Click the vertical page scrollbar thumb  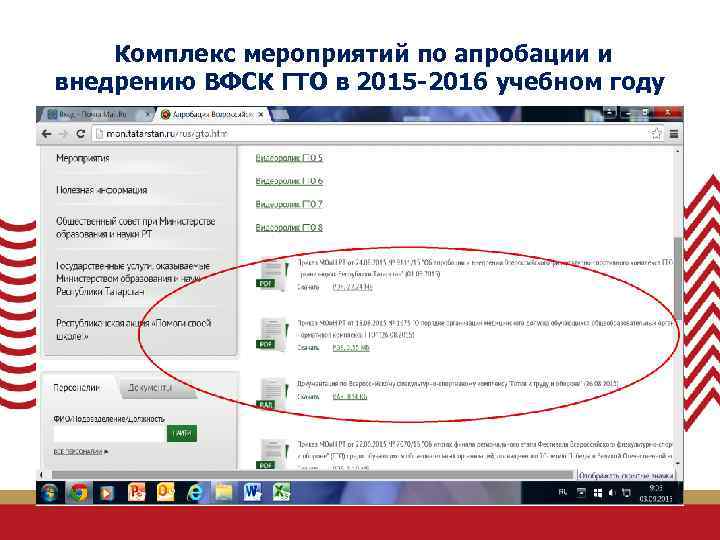click(678, 279)
